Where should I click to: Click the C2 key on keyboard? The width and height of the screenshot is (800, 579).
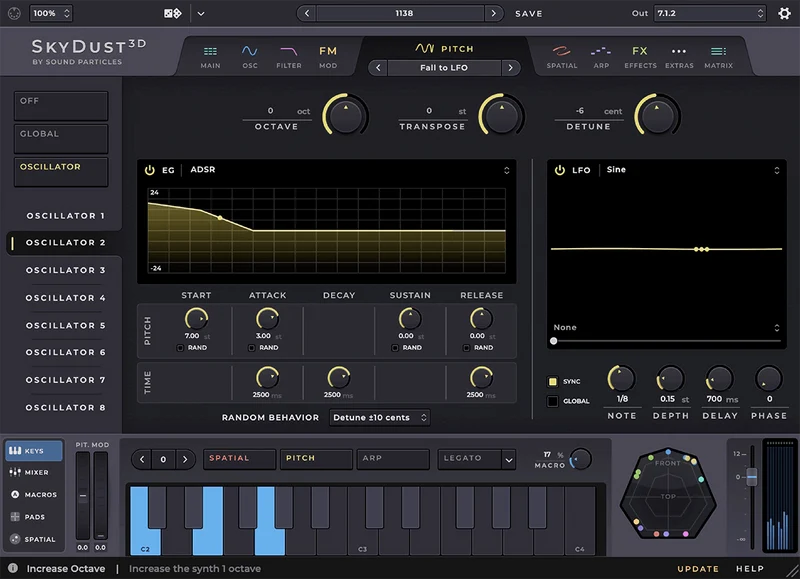(x=144, y=520)
